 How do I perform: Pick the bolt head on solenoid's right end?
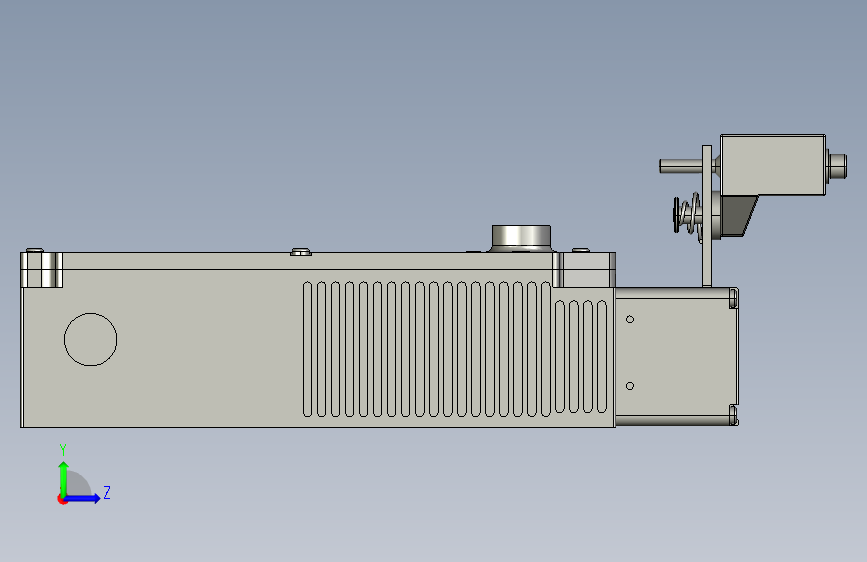click(x=837, y=166)
